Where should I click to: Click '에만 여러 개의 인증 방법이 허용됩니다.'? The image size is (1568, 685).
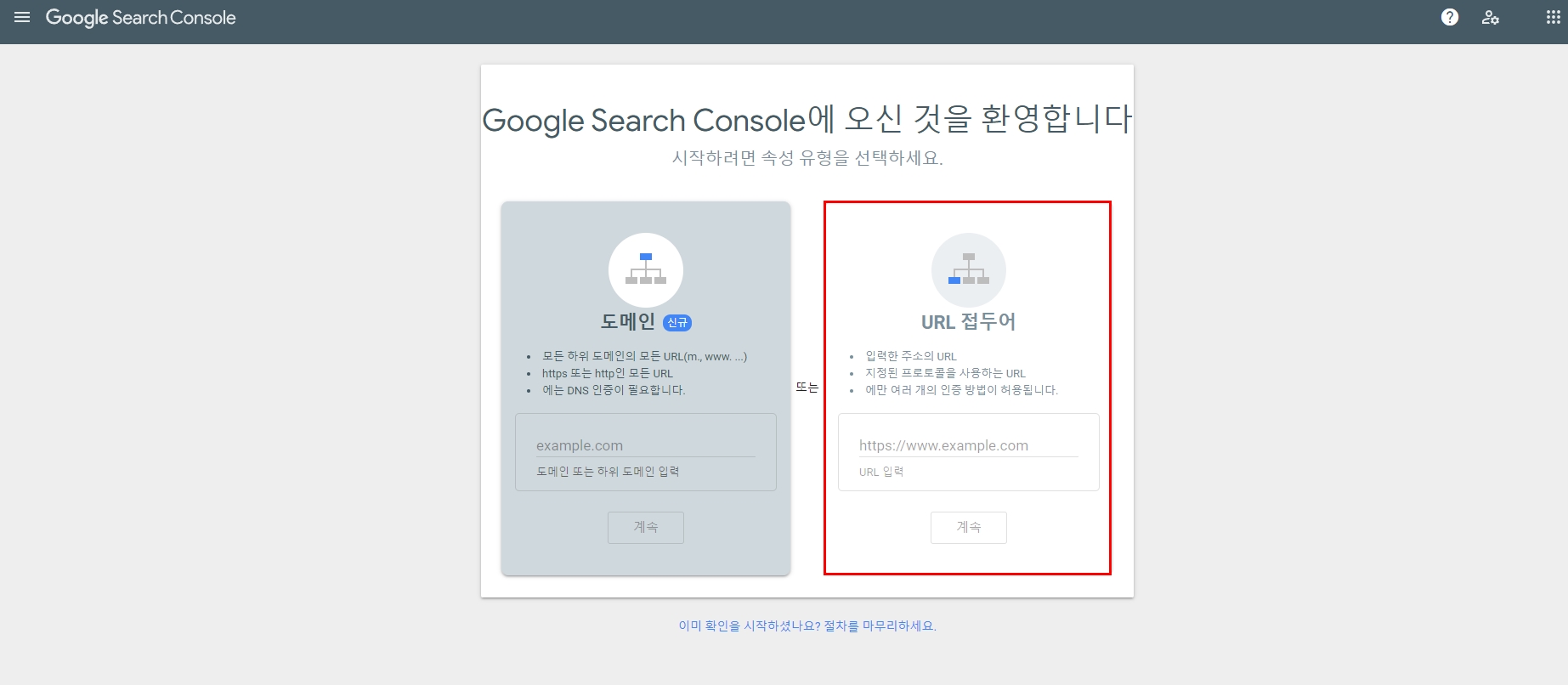pyautogui.click(x=962, y=390)
